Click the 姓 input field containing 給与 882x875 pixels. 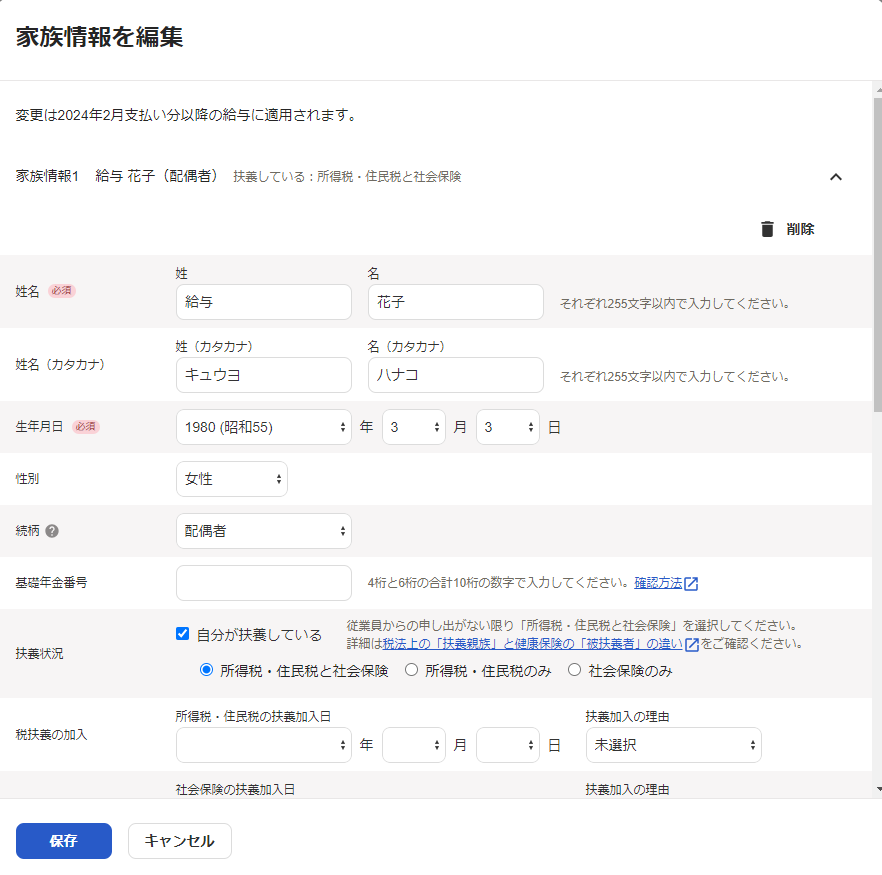(x=264, y=302)
